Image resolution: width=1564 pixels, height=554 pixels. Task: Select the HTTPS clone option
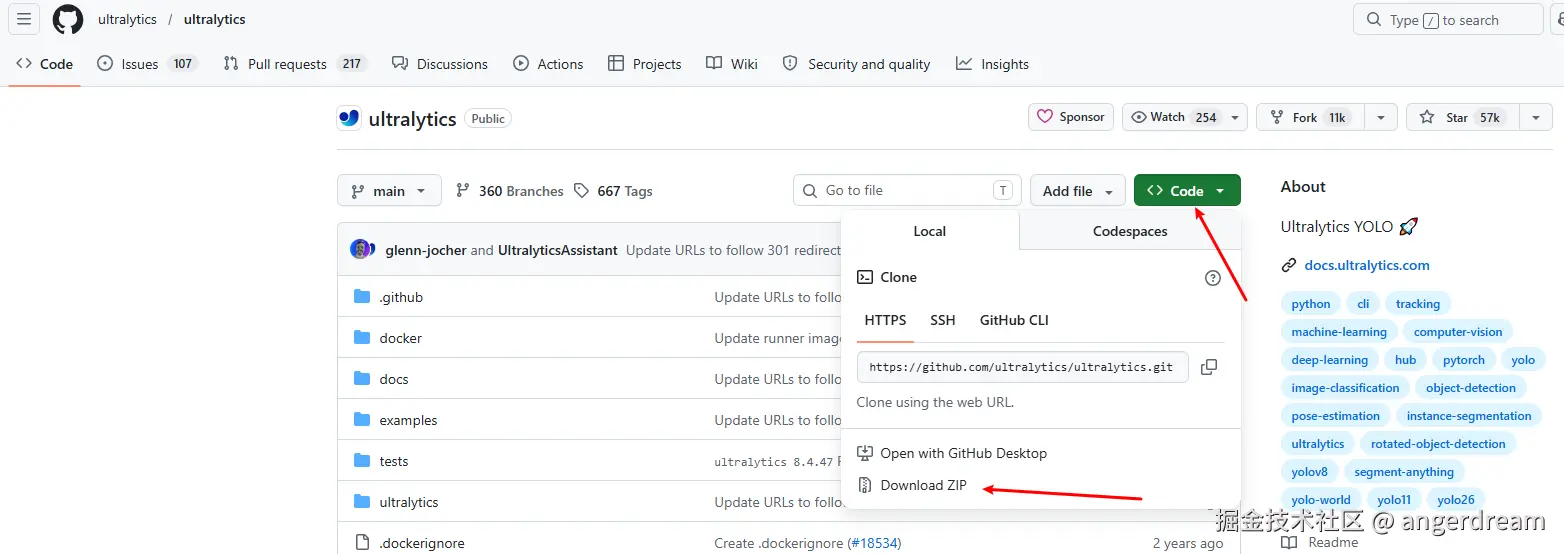(886, 321)
